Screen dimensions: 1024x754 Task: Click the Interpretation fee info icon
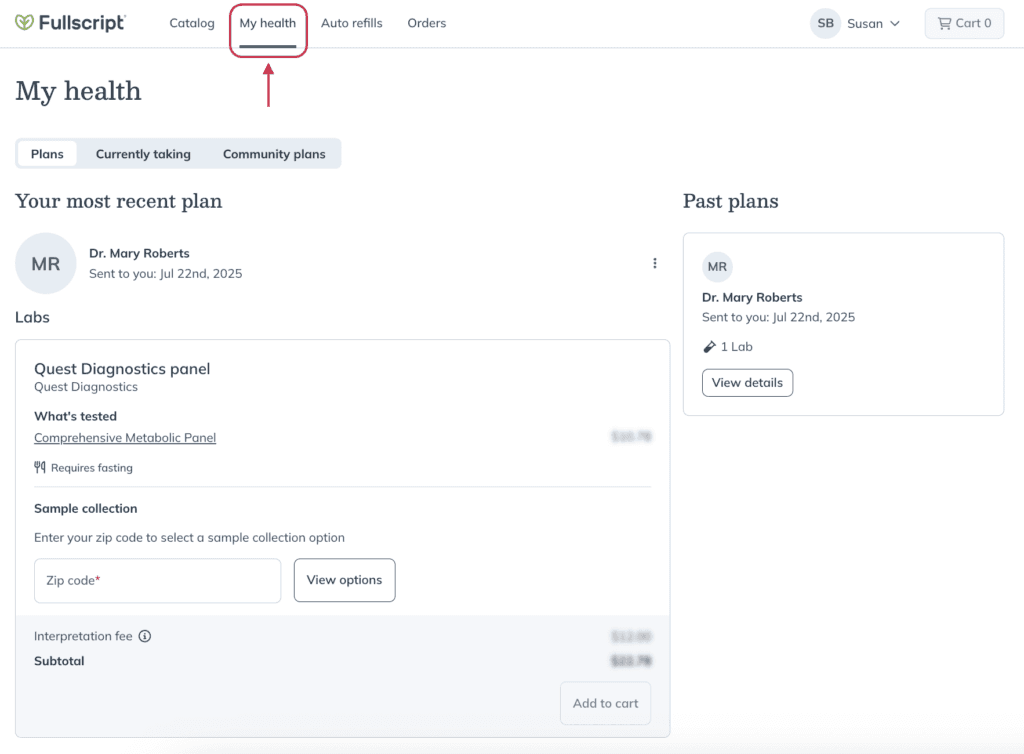pos(145,636)
